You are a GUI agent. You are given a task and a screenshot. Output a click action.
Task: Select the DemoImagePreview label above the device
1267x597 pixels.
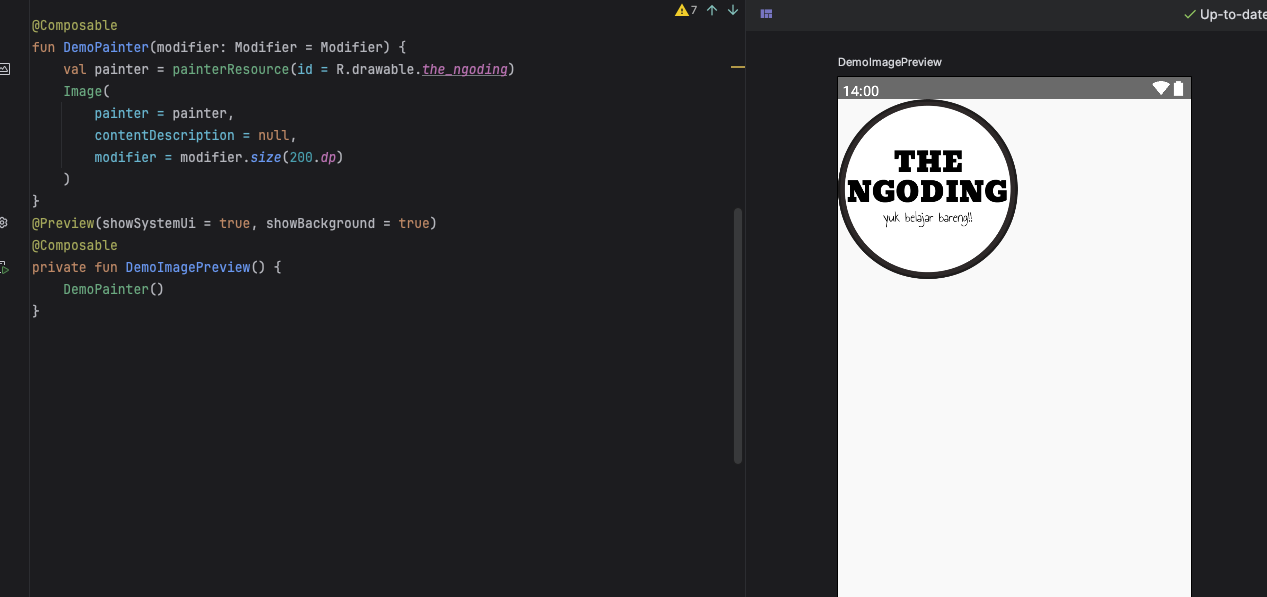889,62
